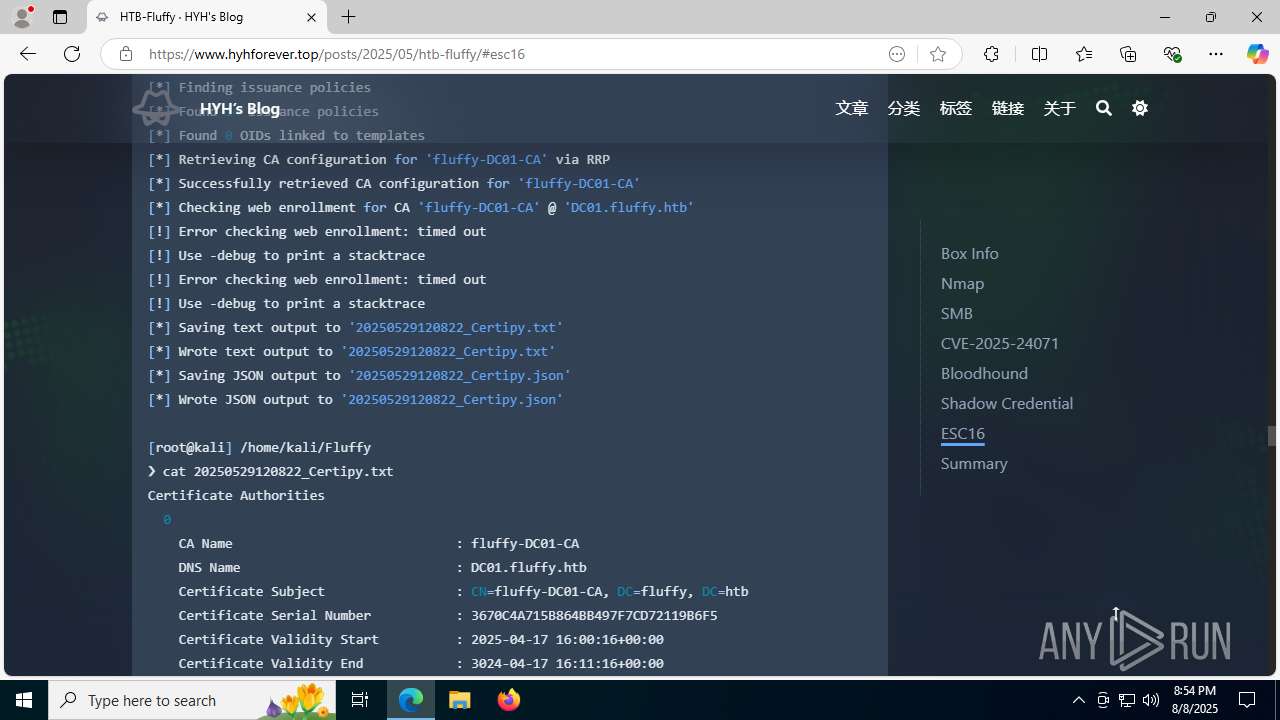This screenshot has height=720, width=1280.
Task: Close the HTB-Fluffy browser tab
Action: coord(311,17)
